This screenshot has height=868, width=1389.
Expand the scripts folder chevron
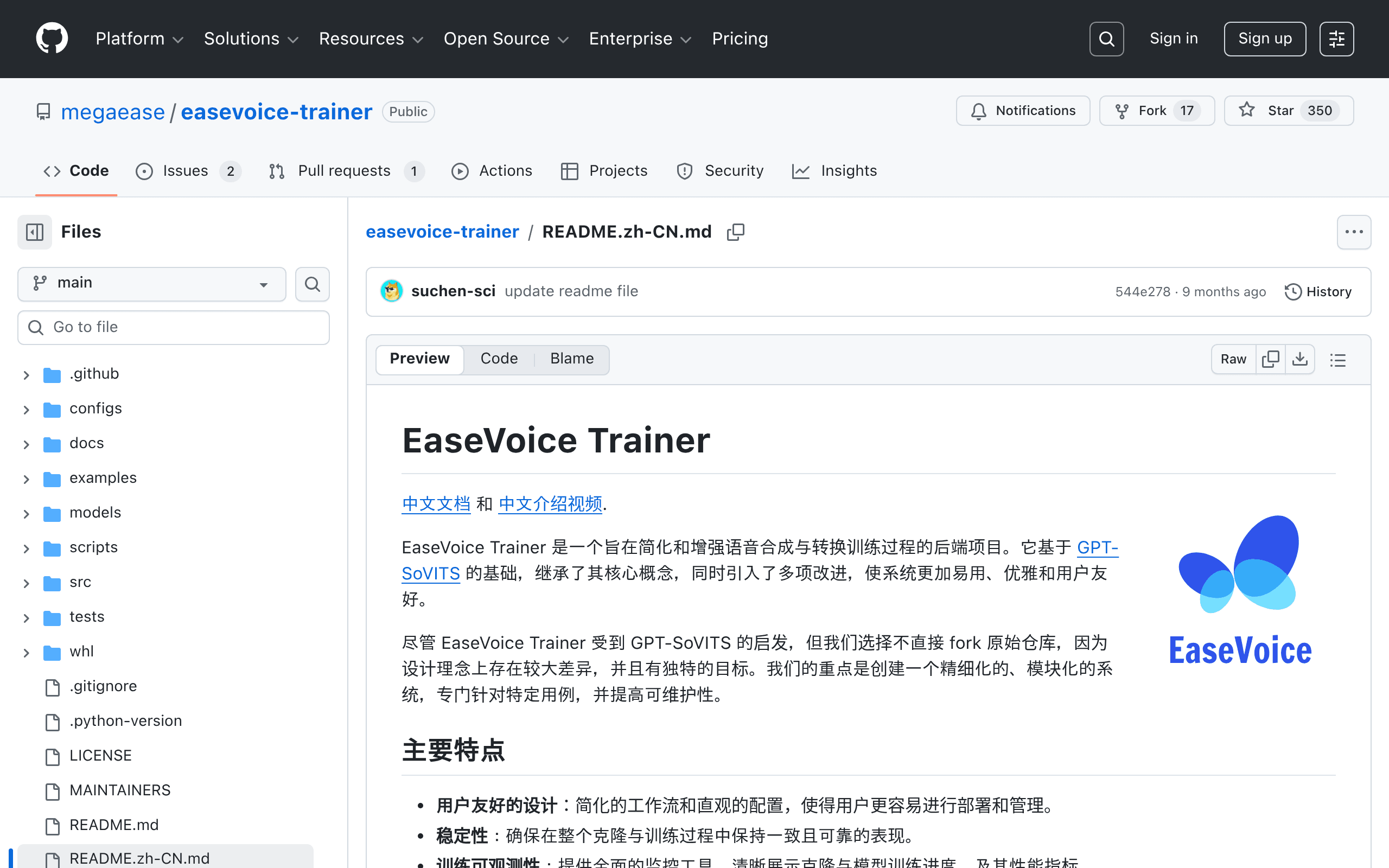click(x=27, y=548)
